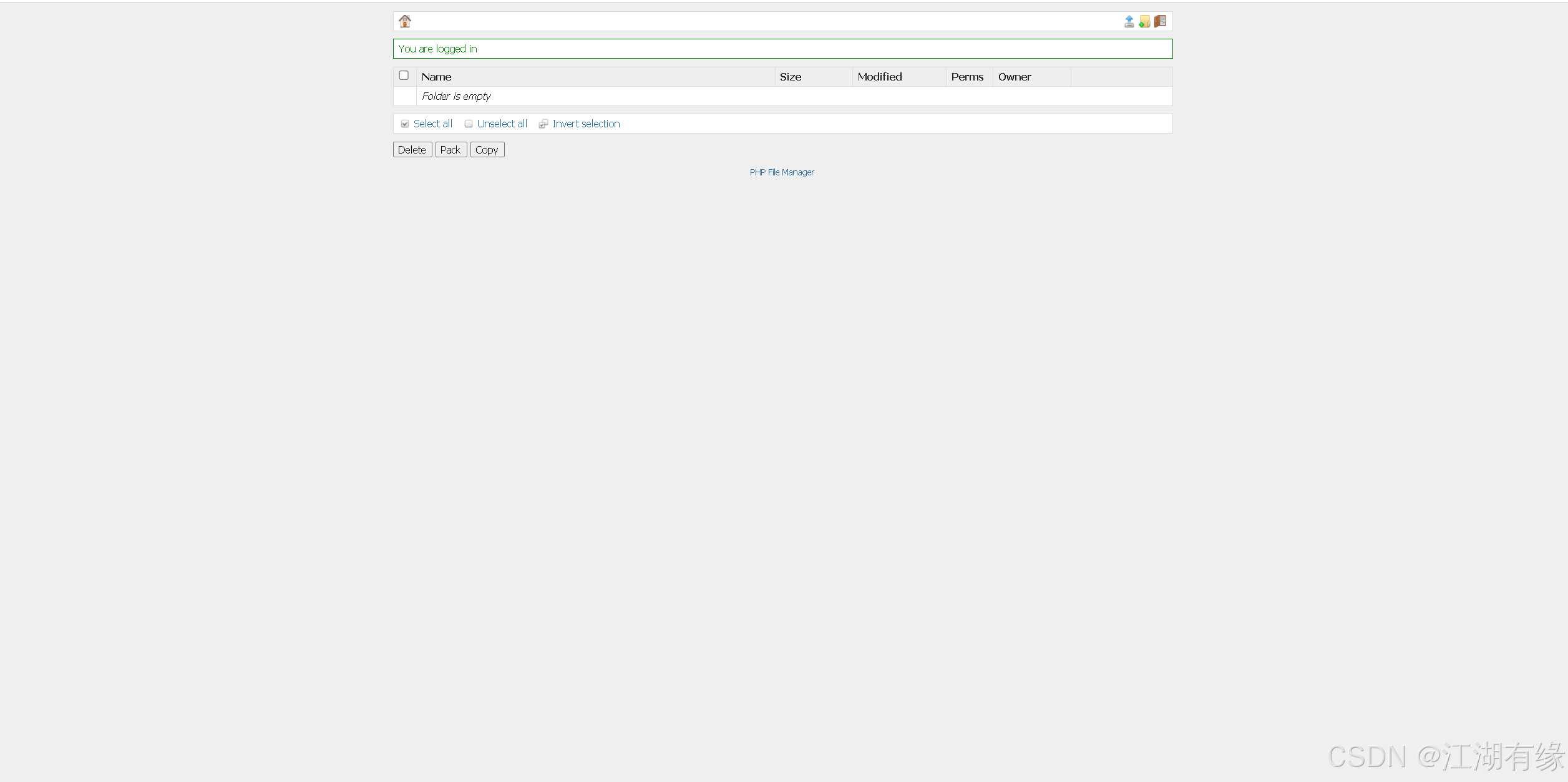Click the Owner column header

1014,77
